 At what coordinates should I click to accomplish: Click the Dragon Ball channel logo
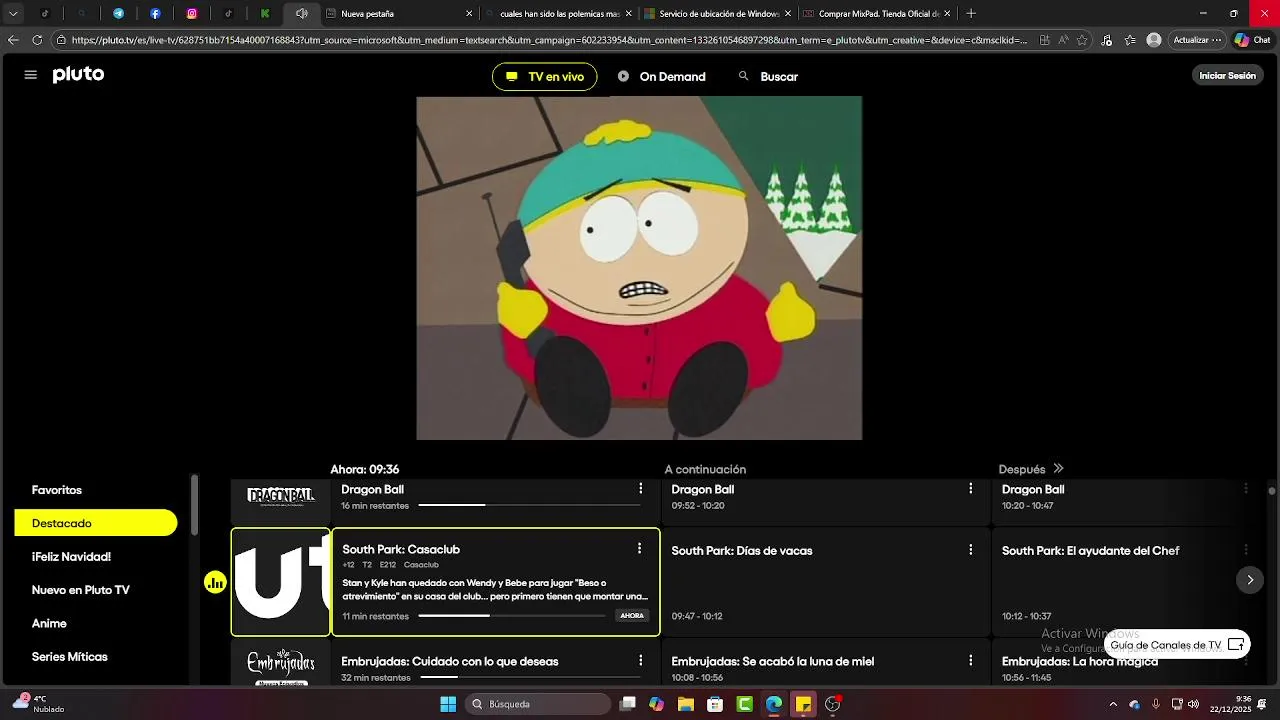pyautogui.click(x=281, y=496)
